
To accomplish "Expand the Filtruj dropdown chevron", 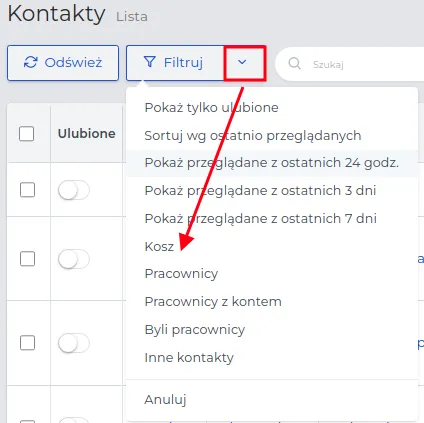I will coord(245,63).
